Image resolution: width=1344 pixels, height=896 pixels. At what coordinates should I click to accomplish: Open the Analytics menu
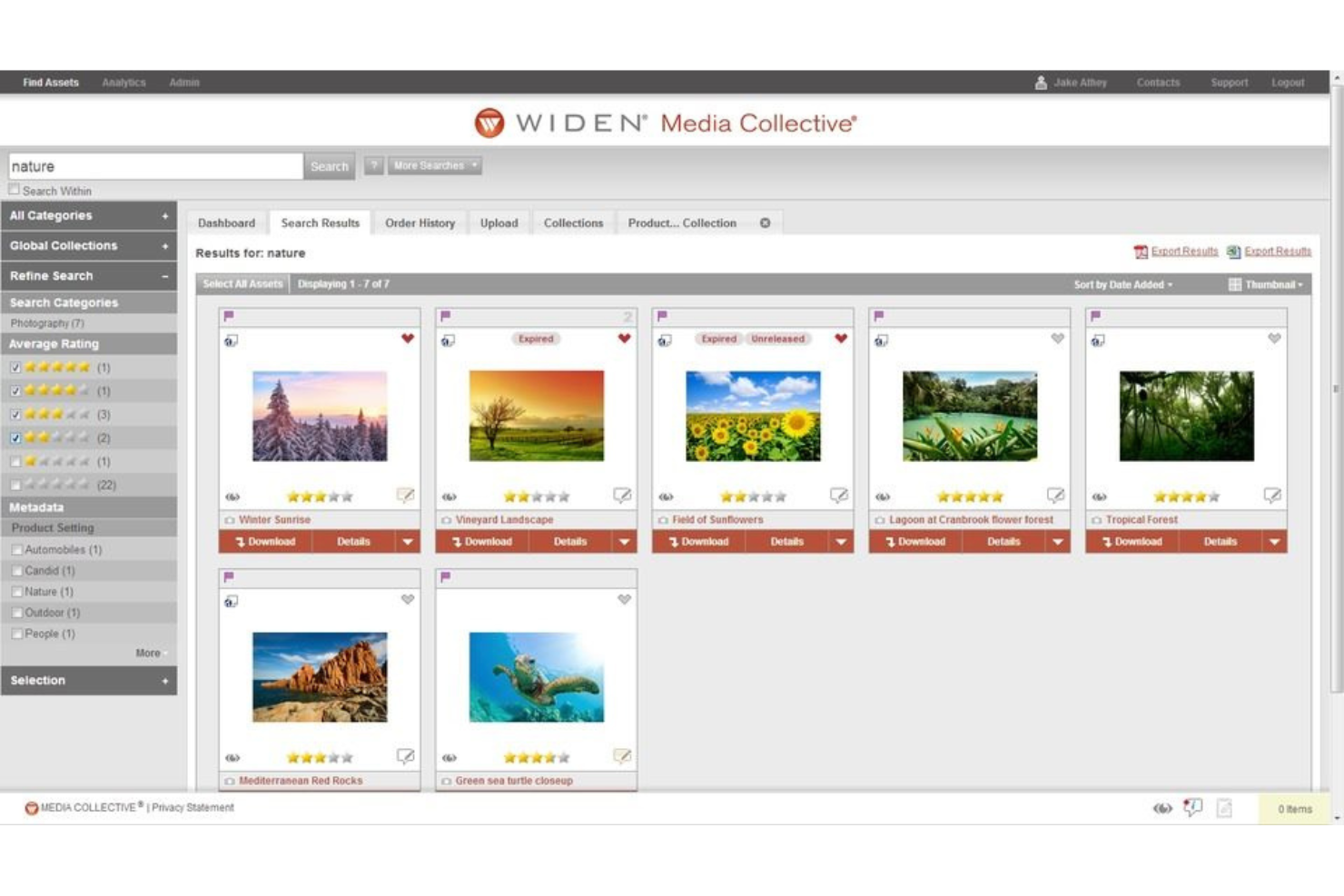pyautogui.click(x=124, y=83)
